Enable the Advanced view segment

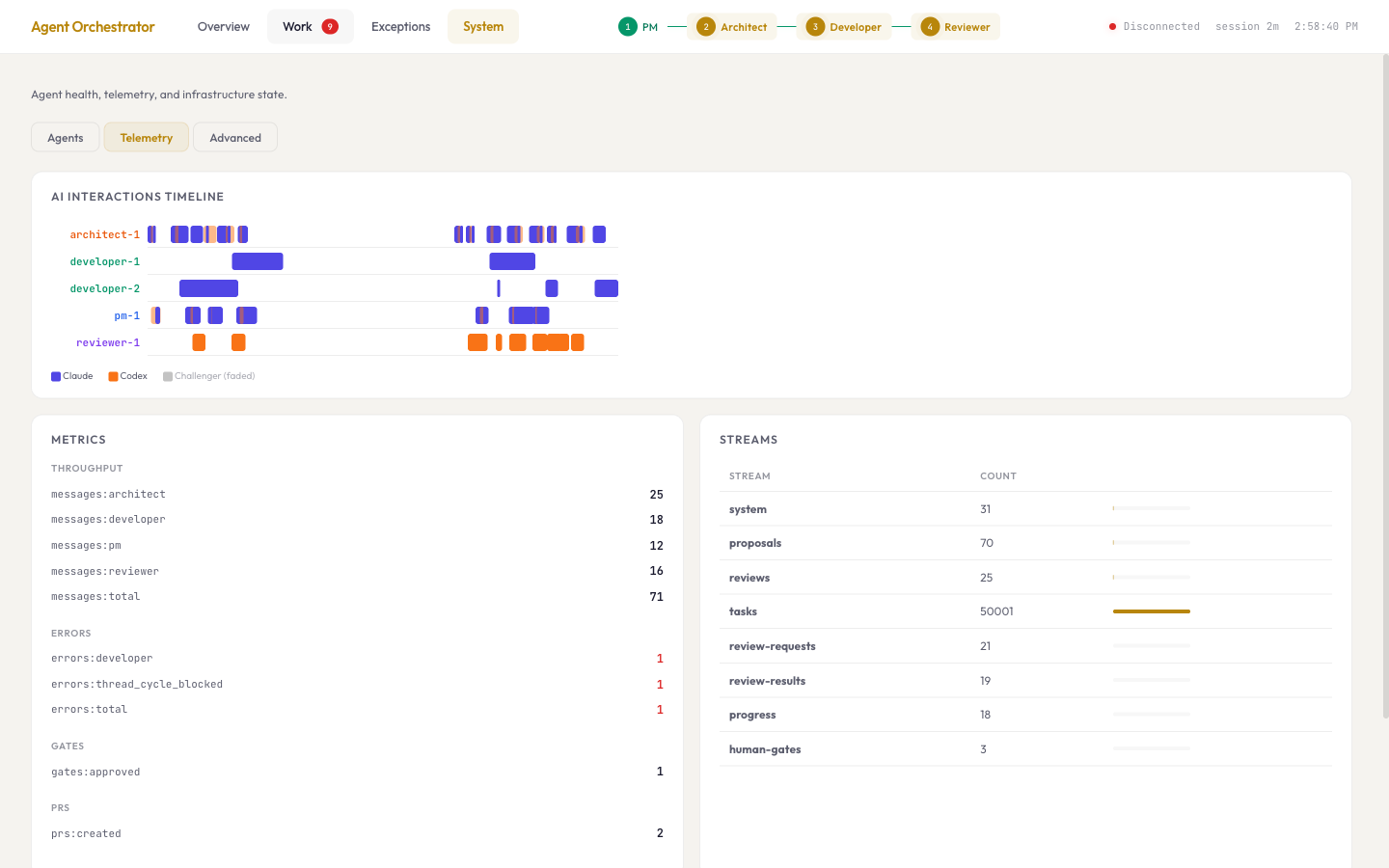pos(234,137)
